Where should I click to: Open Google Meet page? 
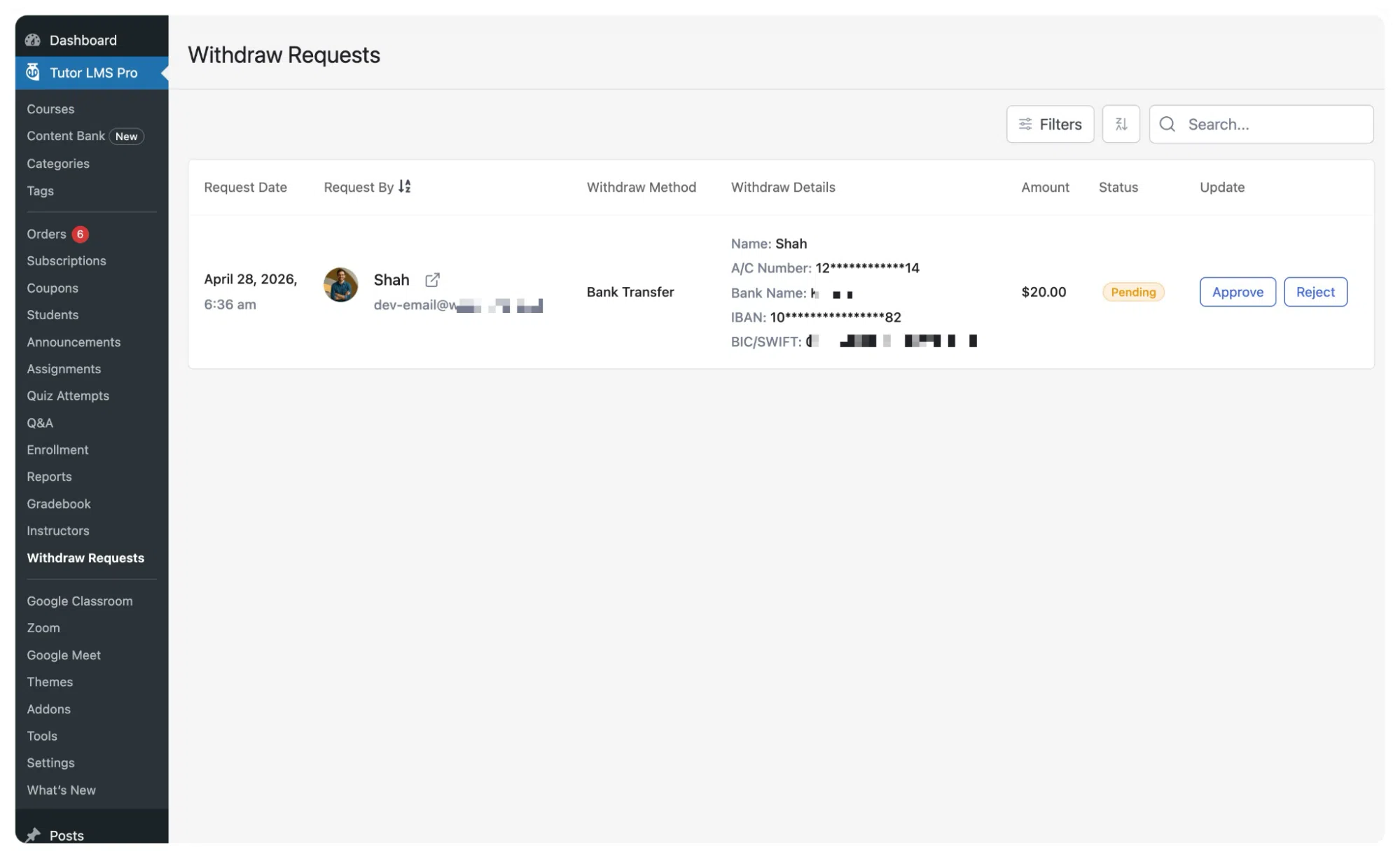click(64, 655)
